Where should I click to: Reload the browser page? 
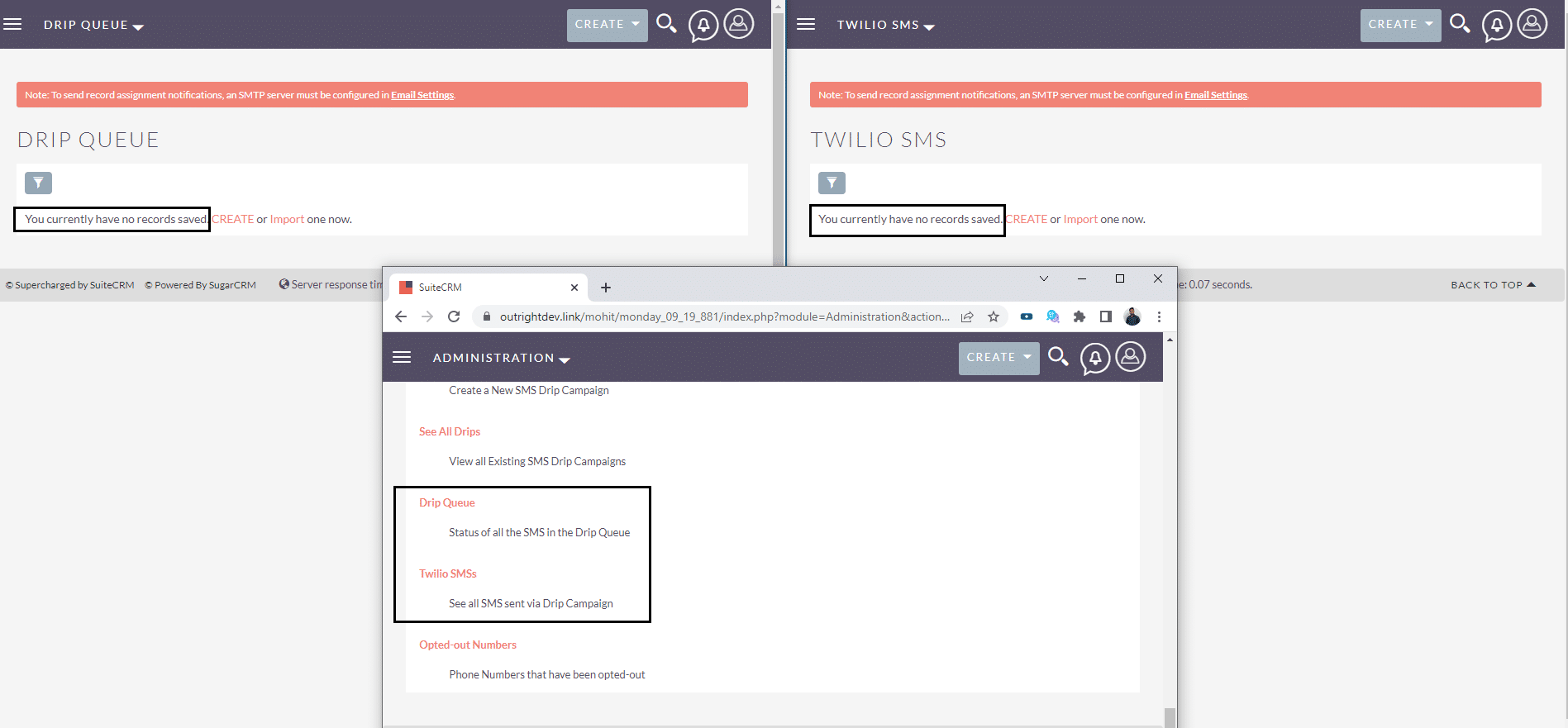[454, 316]
